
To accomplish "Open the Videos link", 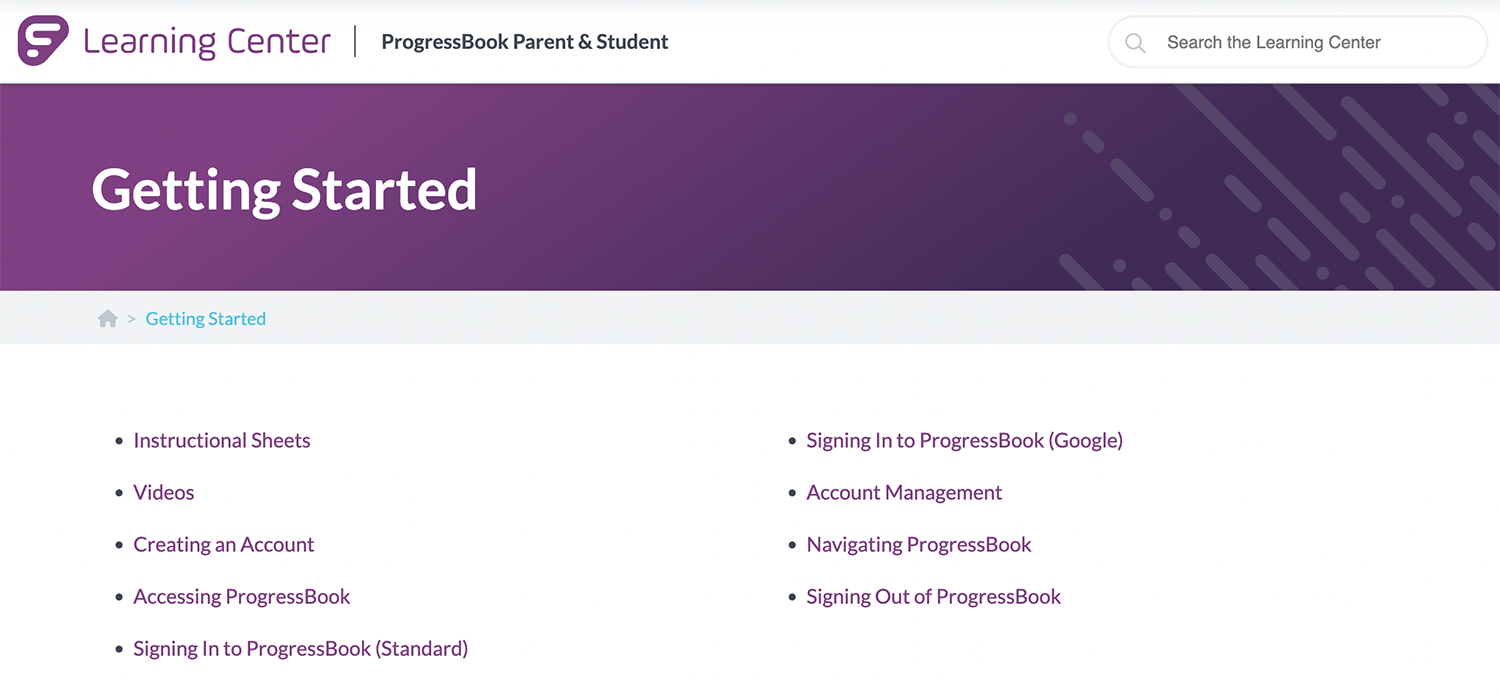I will pos(164,493).
